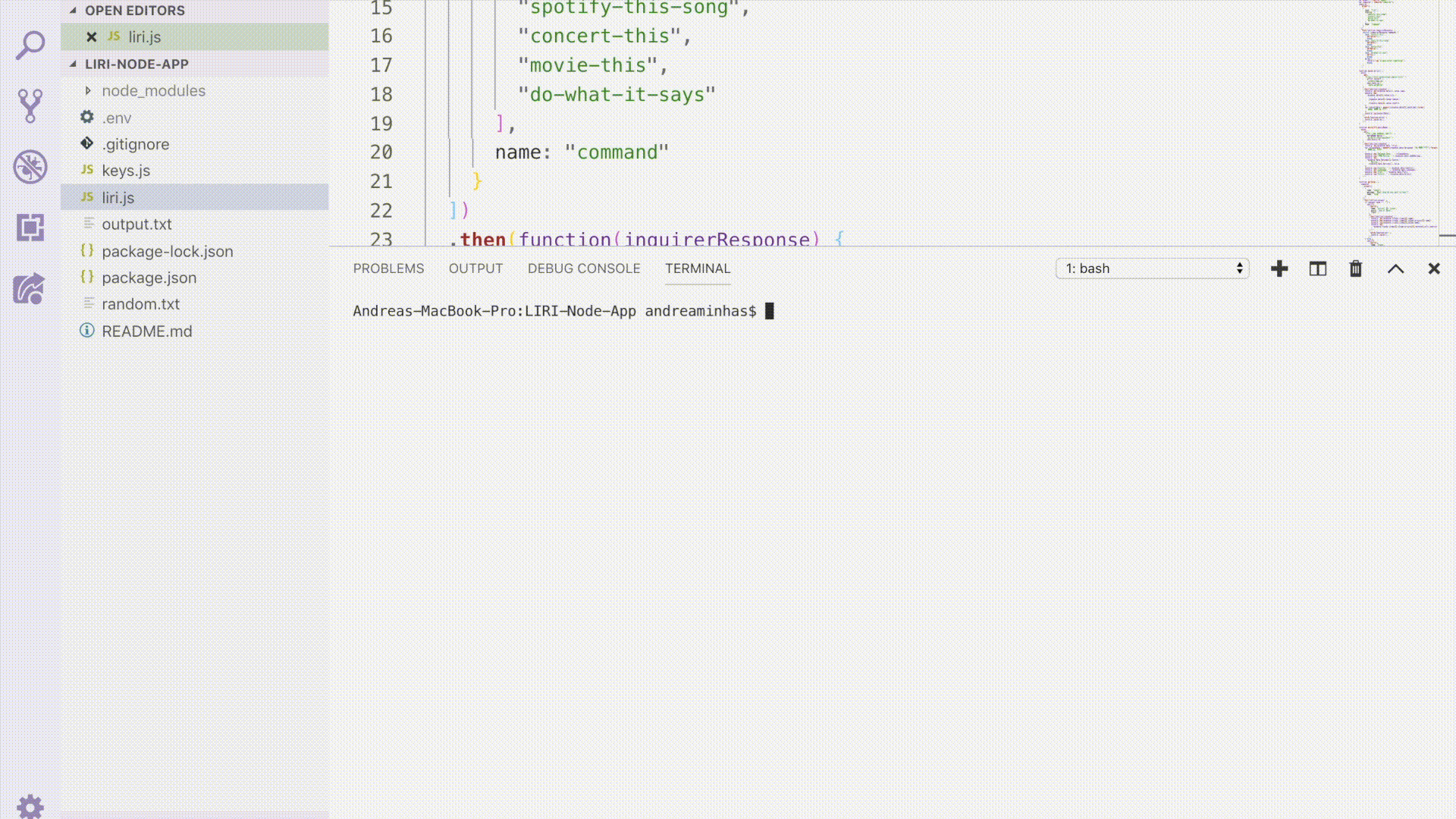Open Manage gear at bottom left
The height and width of the screenshot is (819, 1456).
click(30, 805)
